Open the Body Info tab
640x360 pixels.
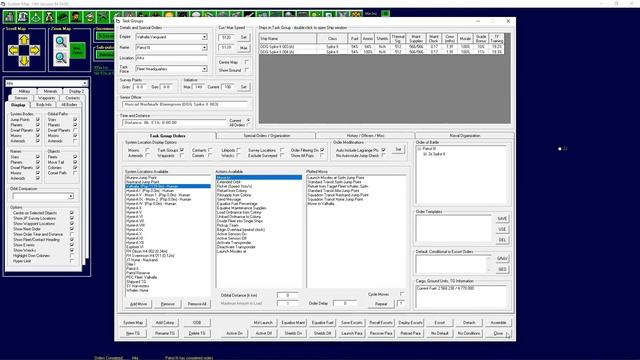pos(44,105)
